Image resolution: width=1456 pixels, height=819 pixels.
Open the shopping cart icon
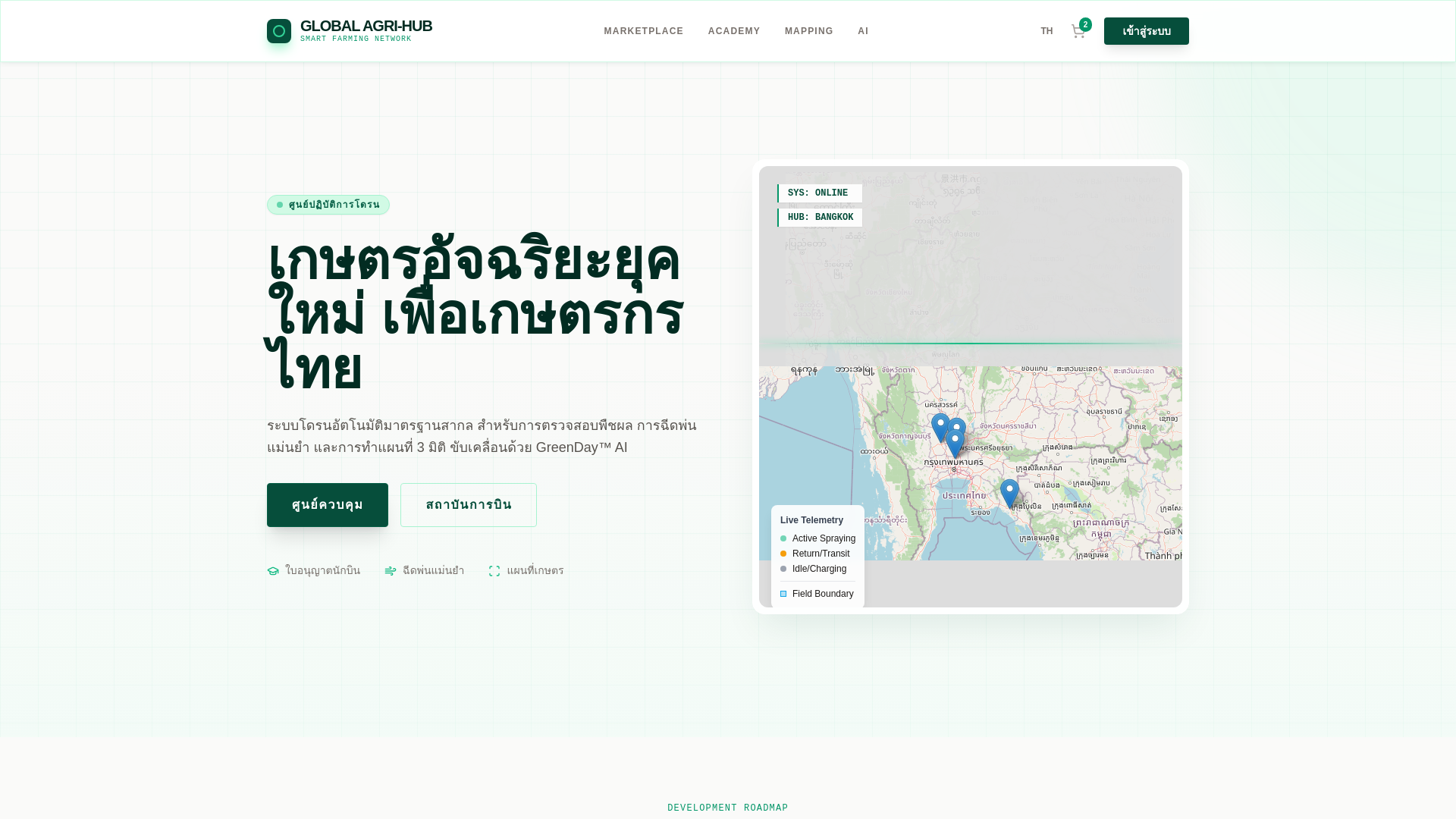point(1078,31)
